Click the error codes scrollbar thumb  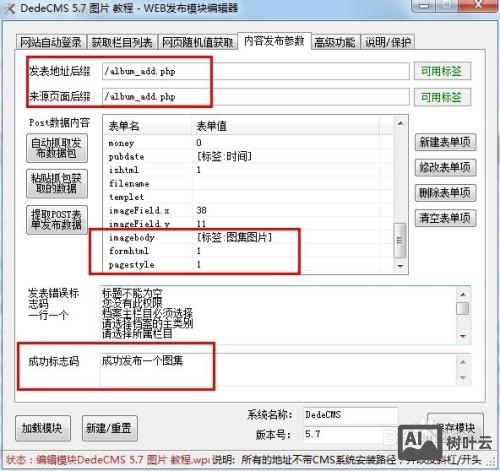point(463,308)
